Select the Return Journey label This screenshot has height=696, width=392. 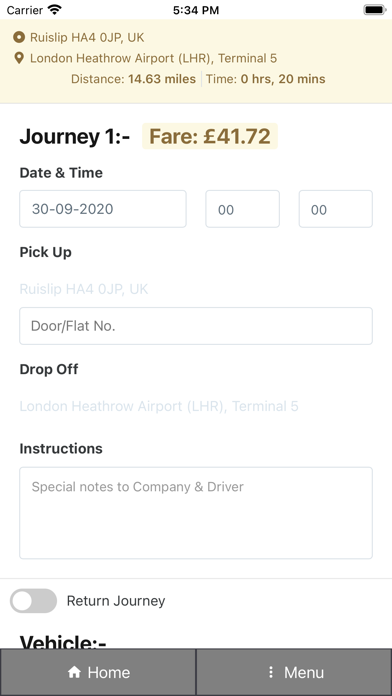116,601
